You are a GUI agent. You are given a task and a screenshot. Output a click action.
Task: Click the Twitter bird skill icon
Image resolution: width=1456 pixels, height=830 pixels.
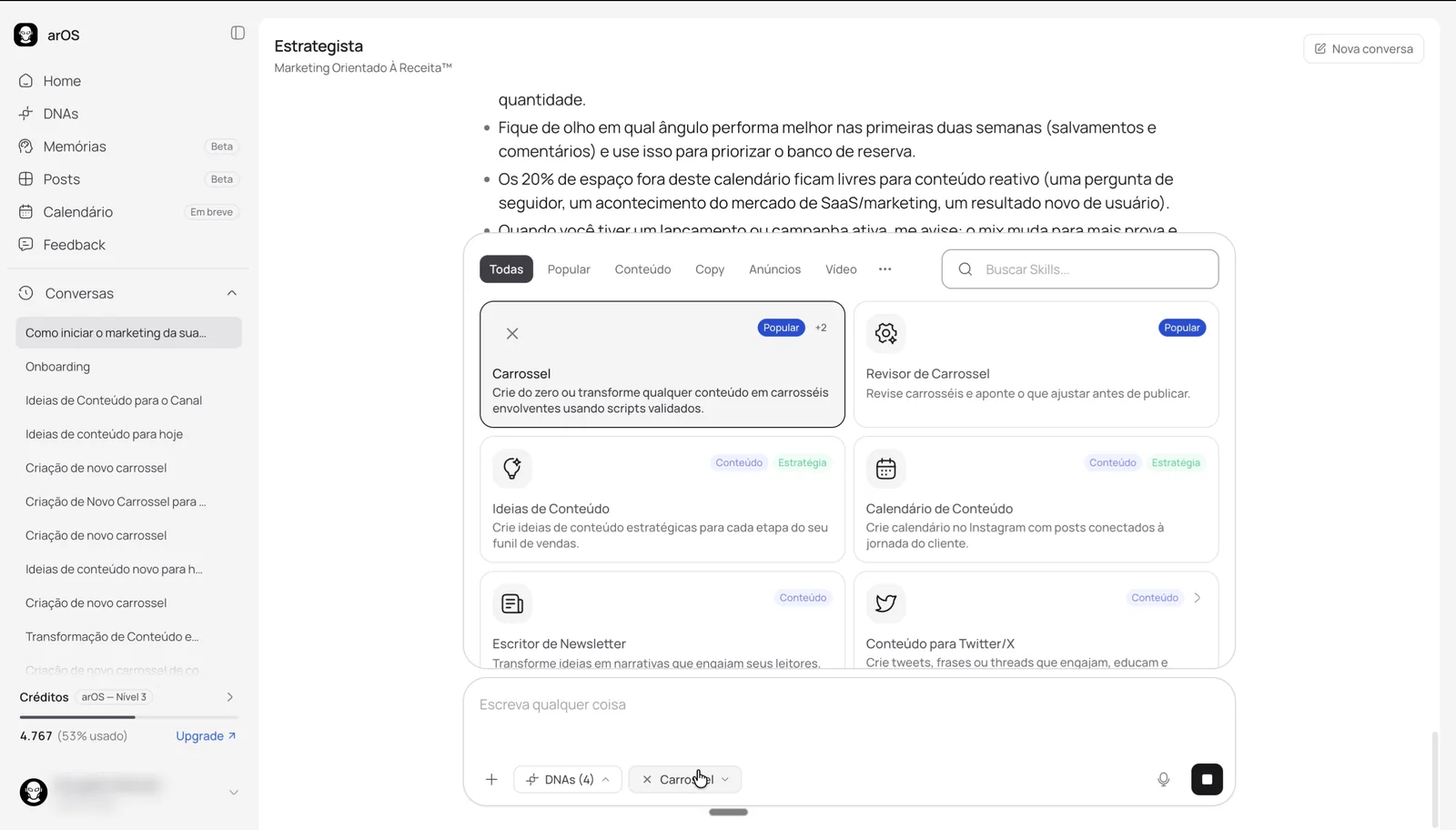click(885, 602)
